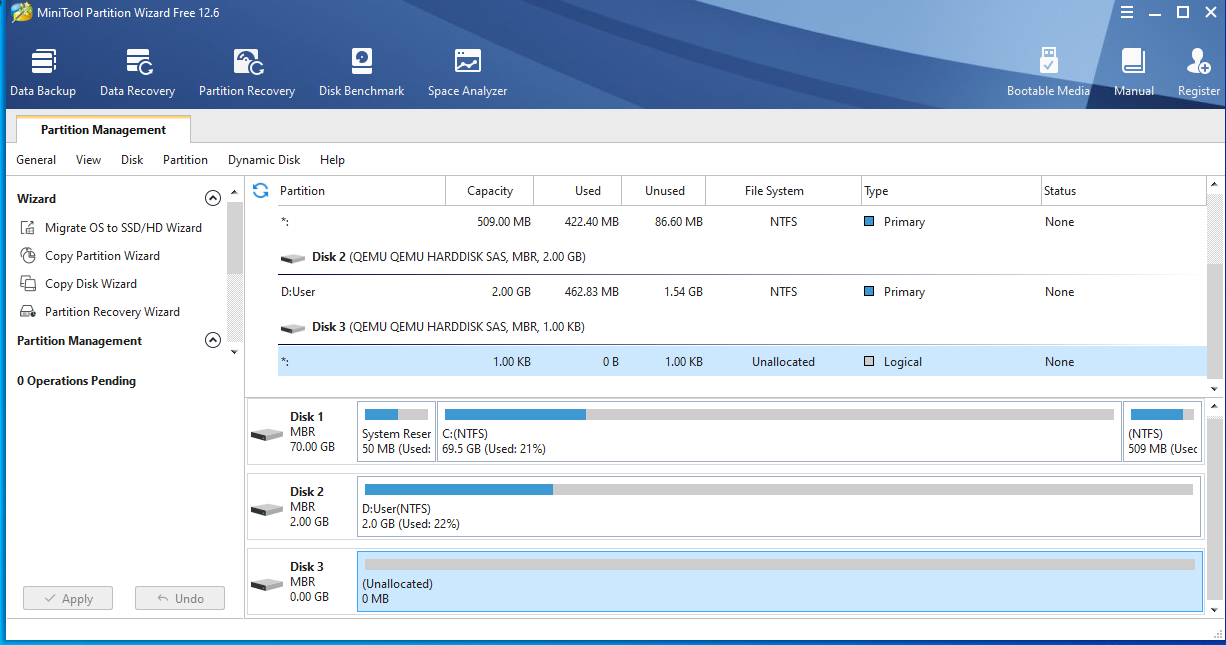The width and height of the screenshot is (1226, 645).
Task: Select C:(NTFS) partition block in disk map
Action: click(x=779, y=432)
